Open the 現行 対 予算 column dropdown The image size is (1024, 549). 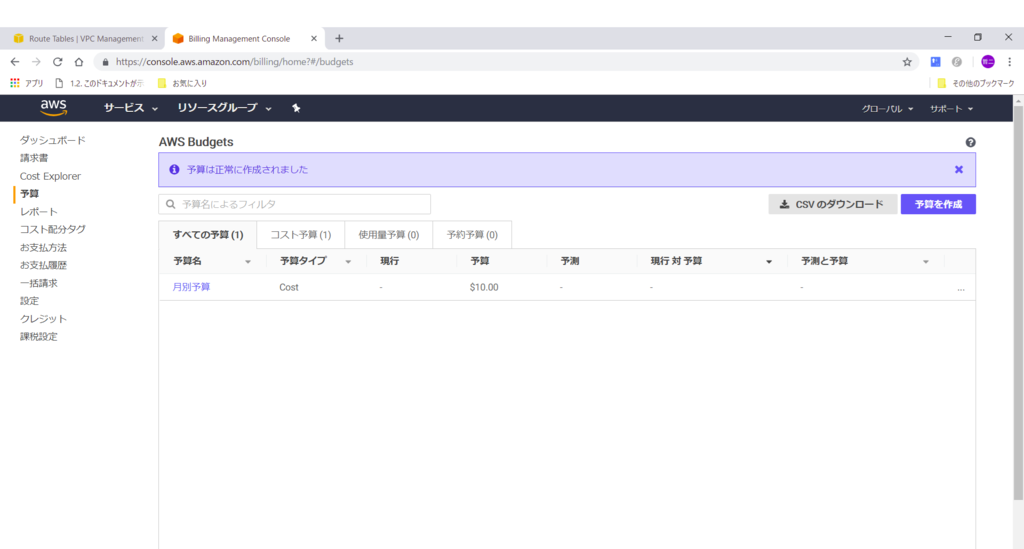tap(769, 262)
